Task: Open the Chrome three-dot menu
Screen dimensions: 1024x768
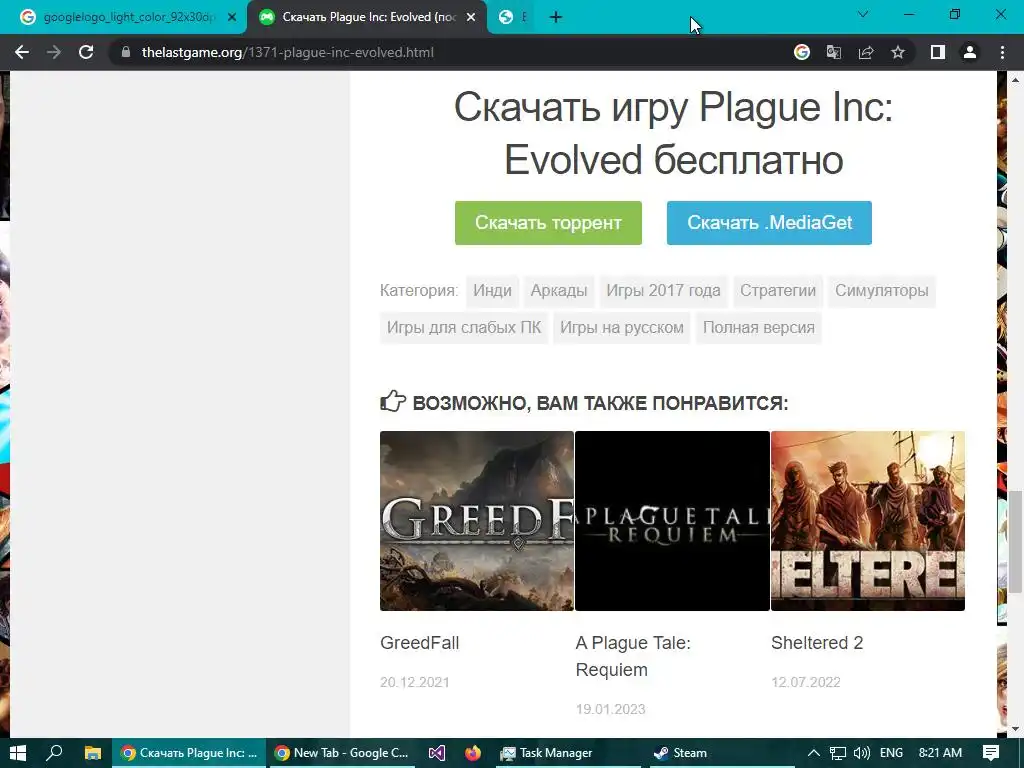Action: click(1002, 52)
